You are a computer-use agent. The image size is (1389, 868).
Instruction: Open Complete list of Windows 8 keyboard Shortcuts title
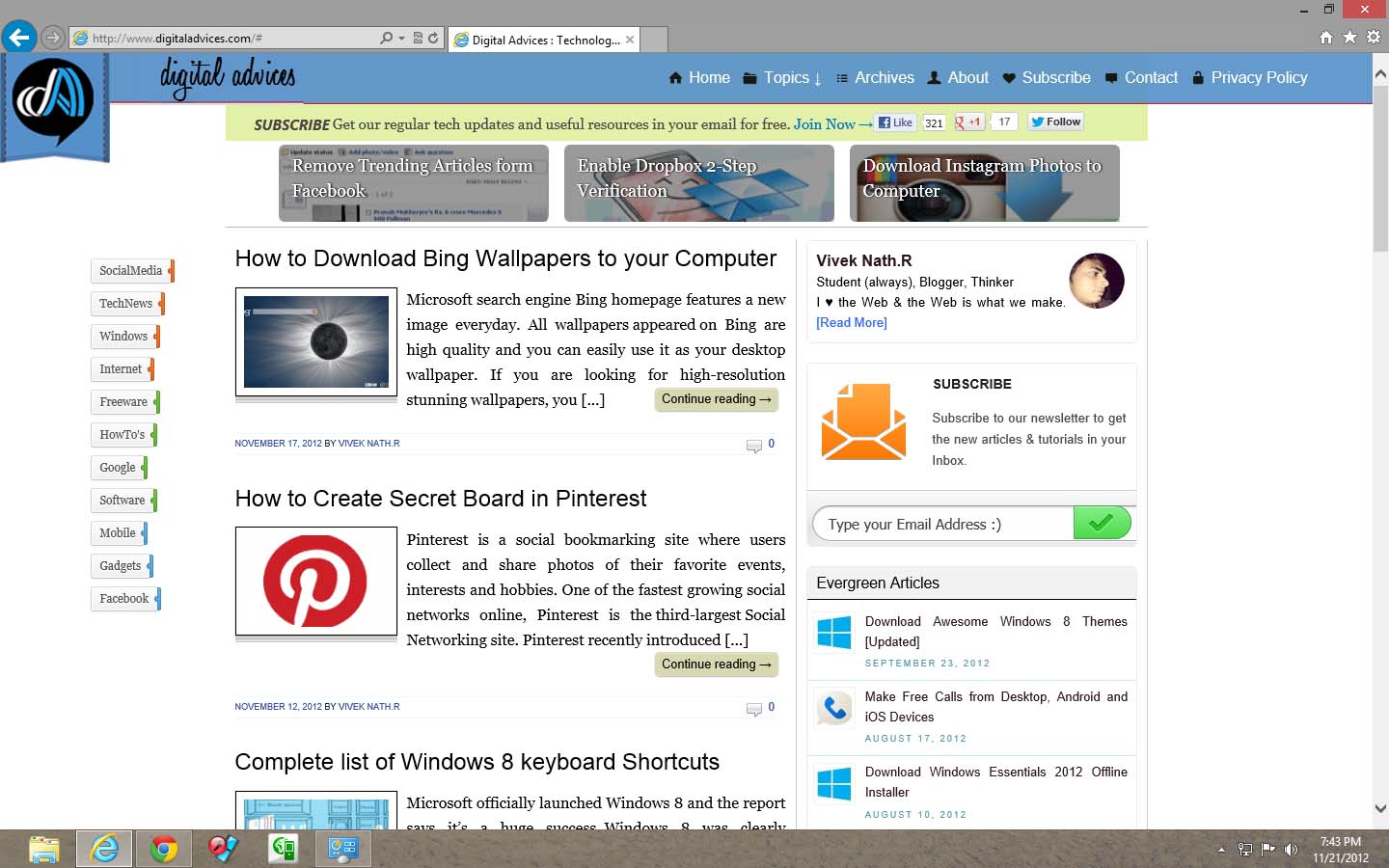477,762
